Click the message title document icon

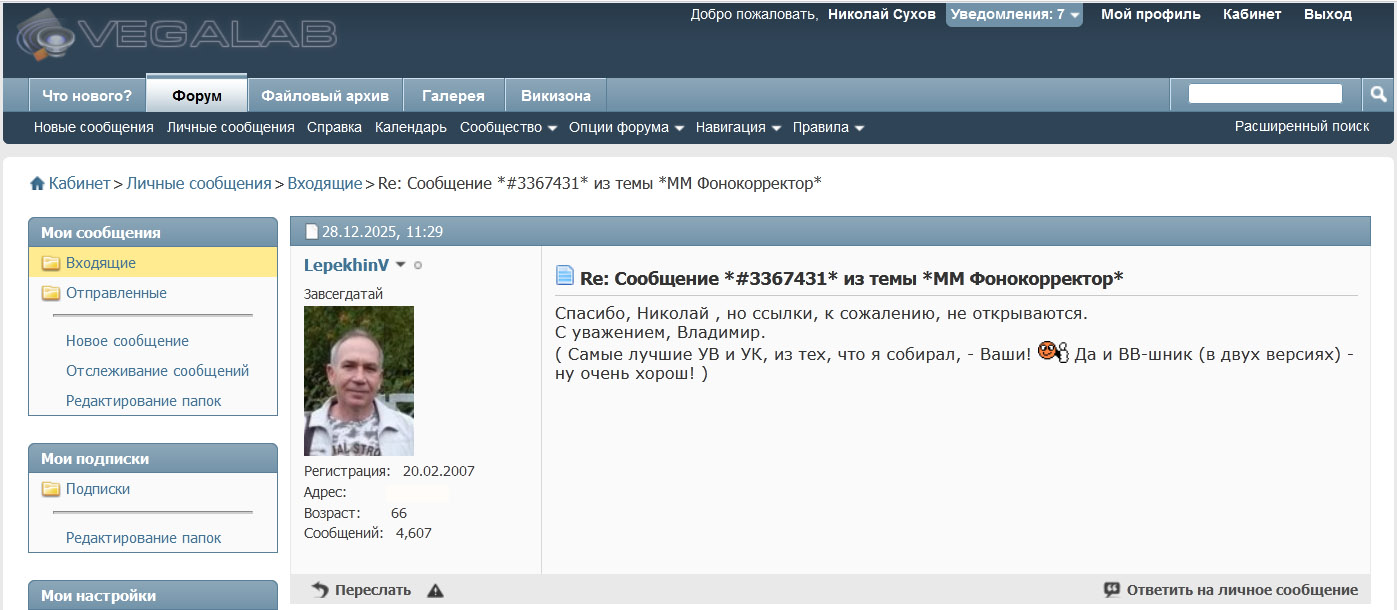(565, 275)
